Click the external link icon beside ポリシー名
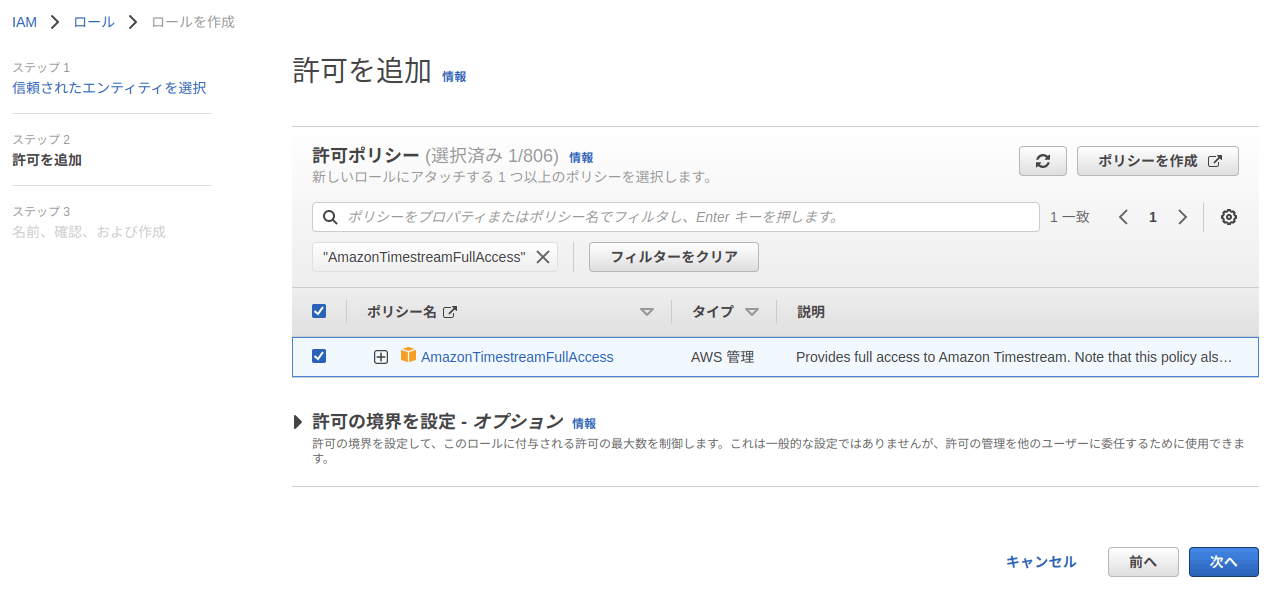The width and height of the screenshot is (1280, 609). click(x=450, y=312)
